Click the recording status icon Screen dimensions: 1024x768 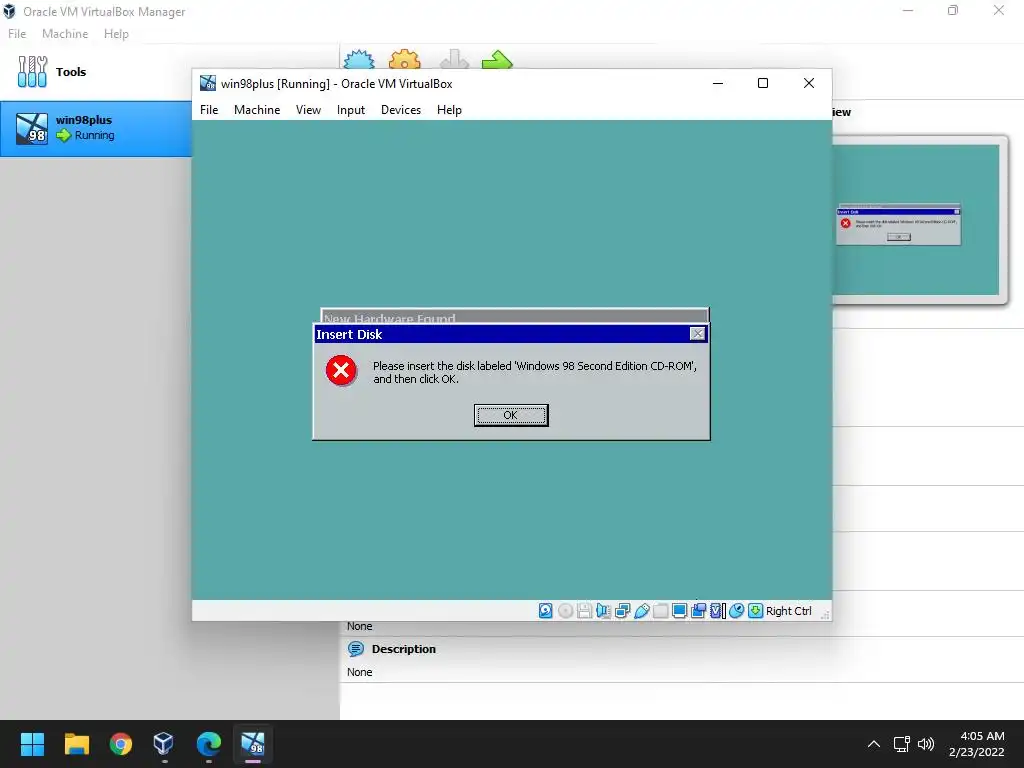click(x=698, y=611)
